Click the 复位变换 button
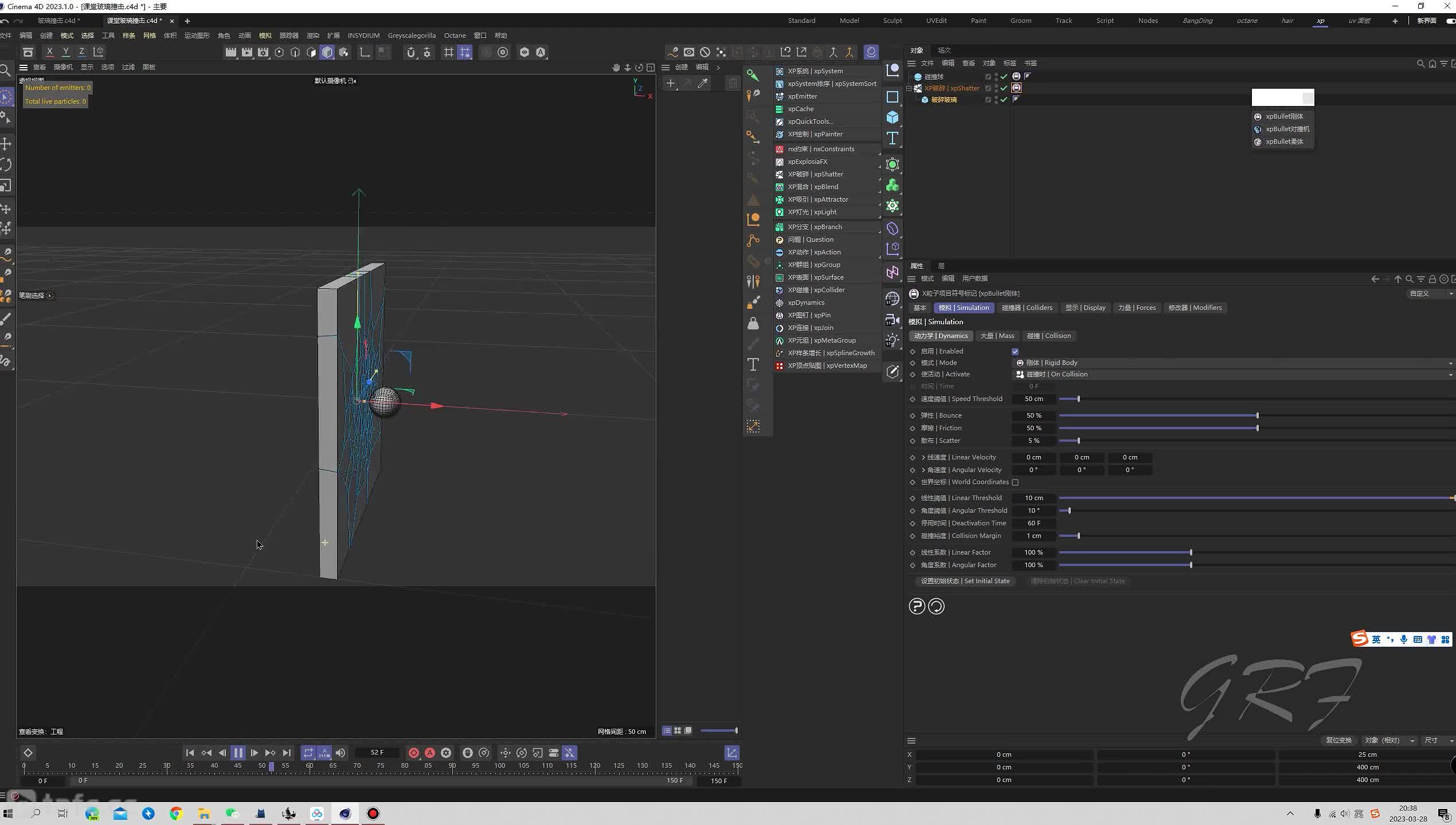 [1338, 740]
